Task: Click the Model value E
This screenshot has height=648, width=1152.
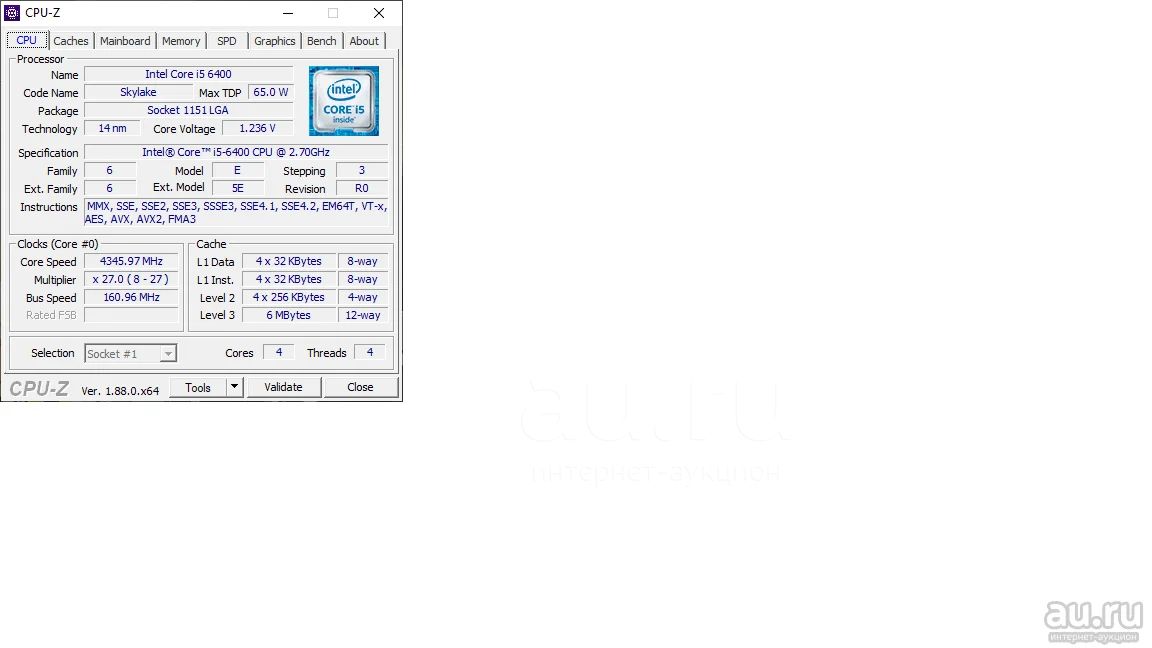Action: [237, 170]
